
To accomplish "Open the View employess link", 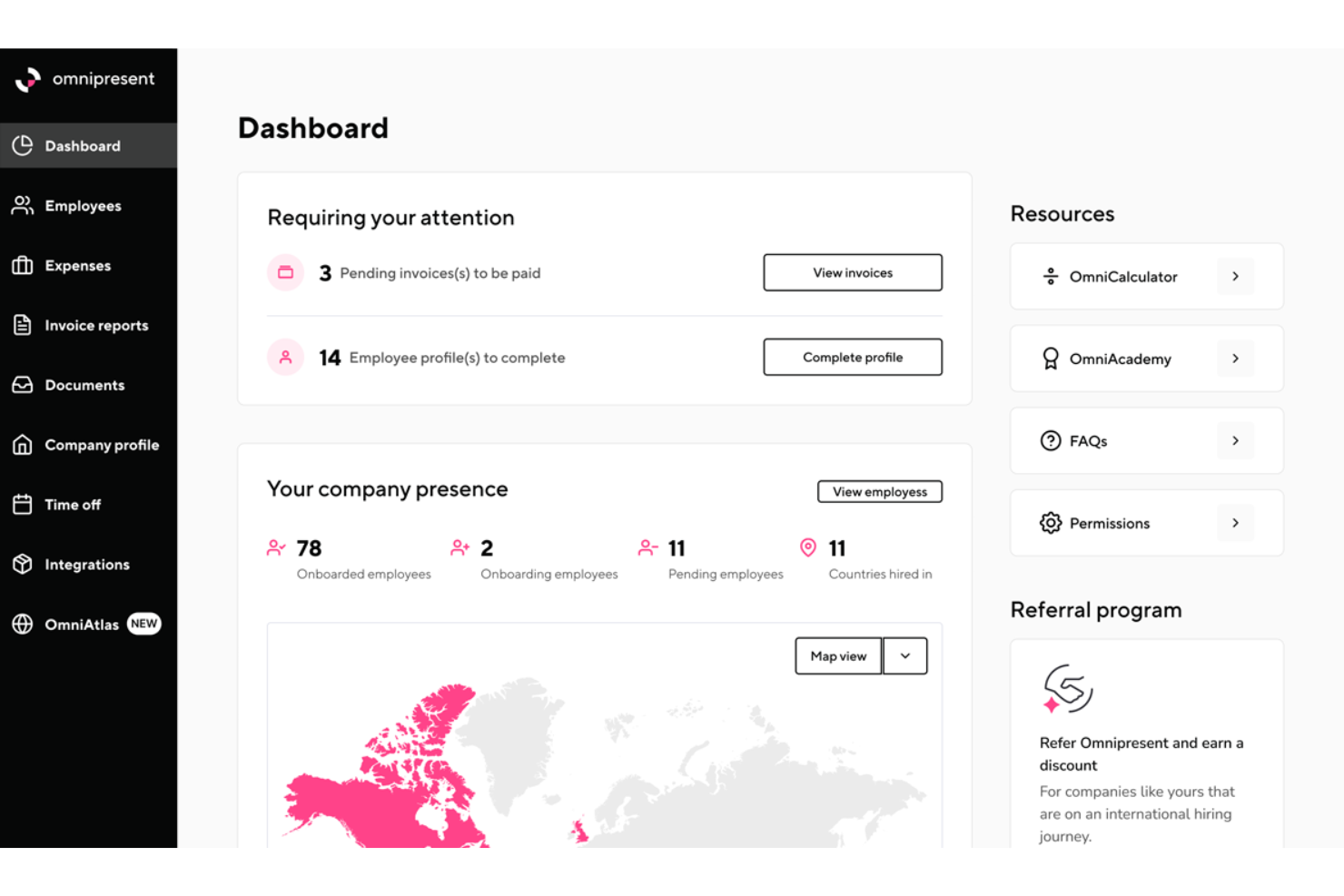I will coord(879,491).
